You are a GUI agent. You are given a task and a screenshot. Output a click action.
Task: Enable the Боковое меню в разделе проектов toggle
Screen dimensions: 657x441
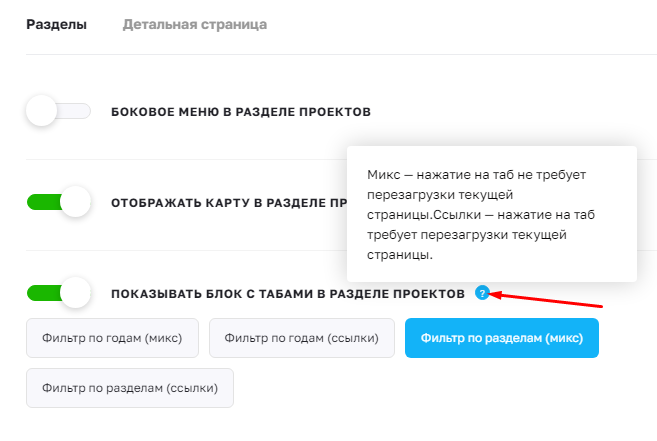(x=58, y=111)
